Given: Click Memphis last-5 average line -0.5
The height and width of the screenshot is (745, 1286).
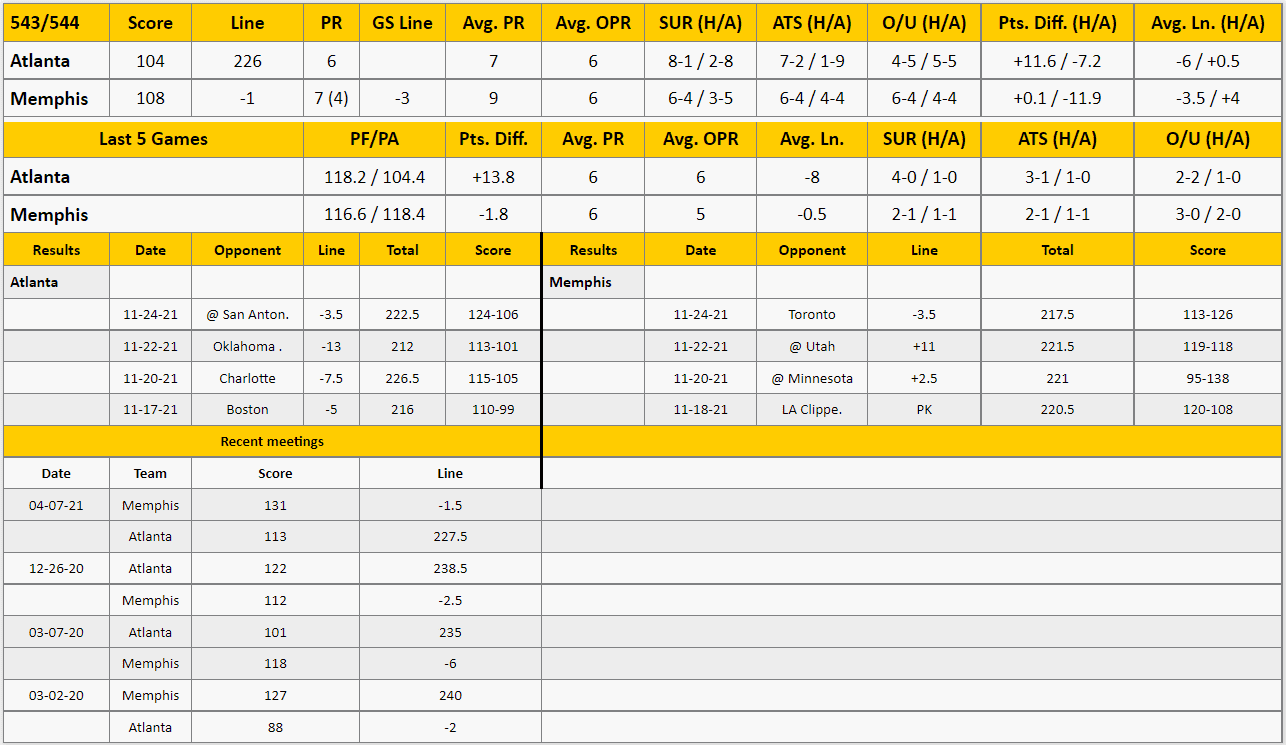Looking at the screenshot, I should point(812,215).
